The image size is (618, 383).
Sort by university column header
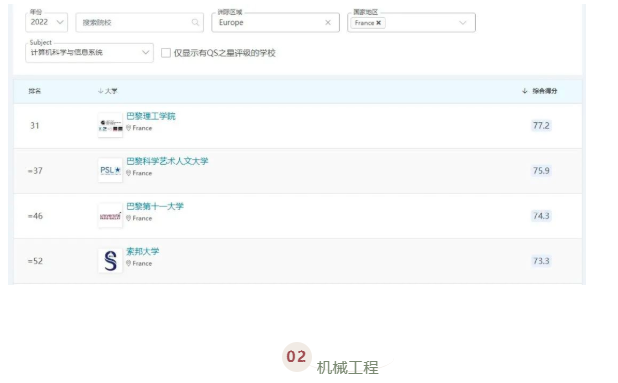108,91
